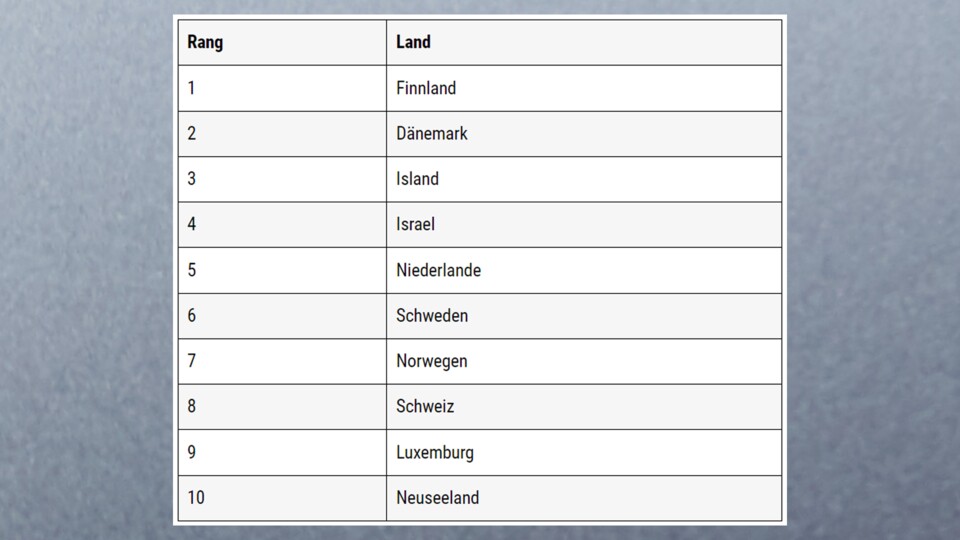The height and width of the screenshot is (540, 960).
Task: Click the rank number 3
Action: coord(192,179)
